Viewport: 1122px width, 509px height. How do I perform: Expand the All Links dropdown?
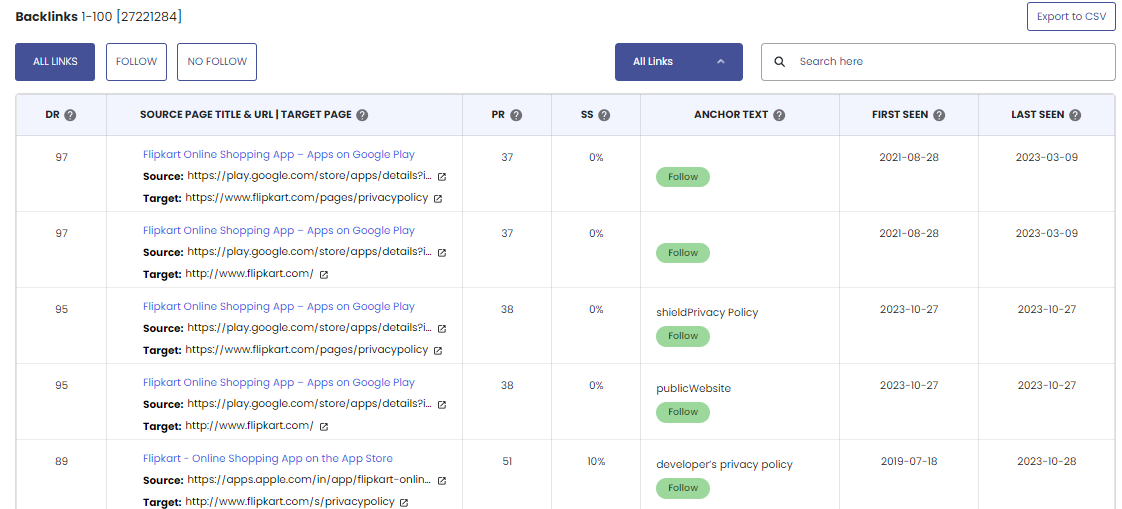coord(678,62)
